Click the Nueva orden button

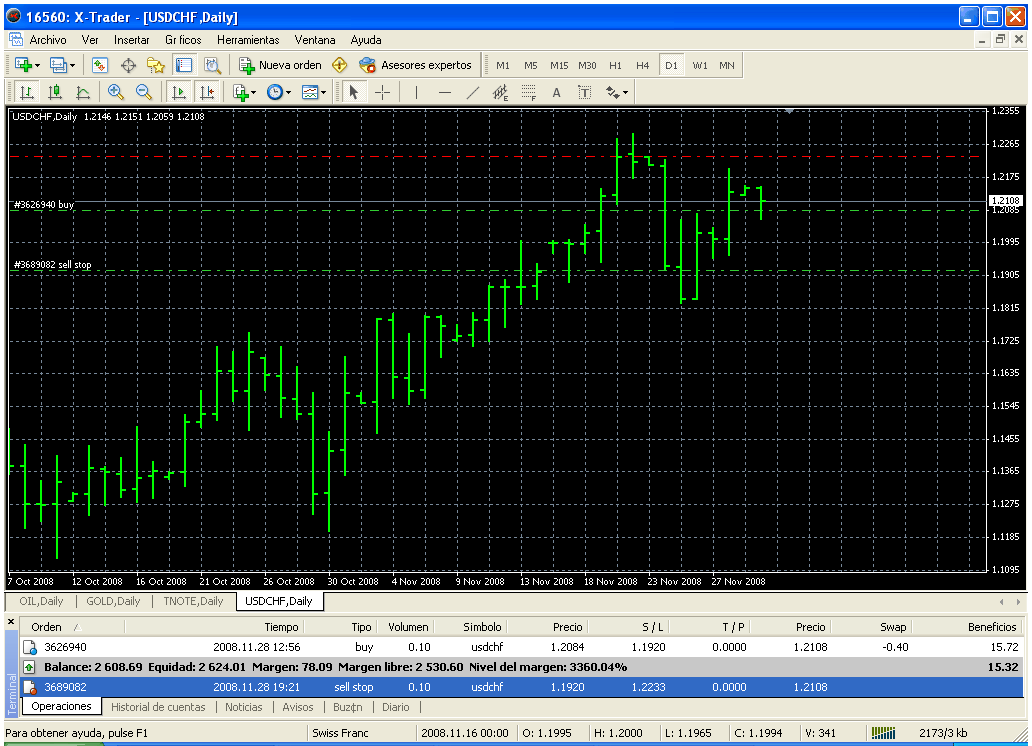pos(280,65)
